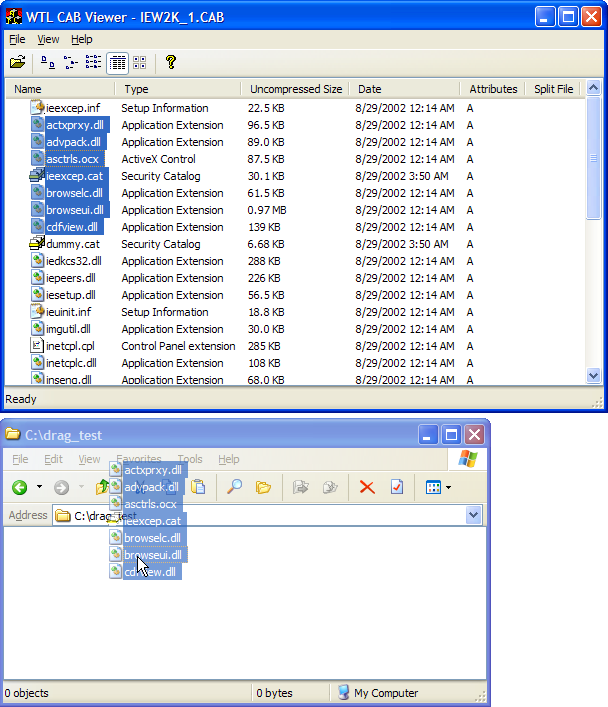The image size is (608, 707).
Task: Switch to Small Icons view in CAB Viewer
Action: (70, 62)
